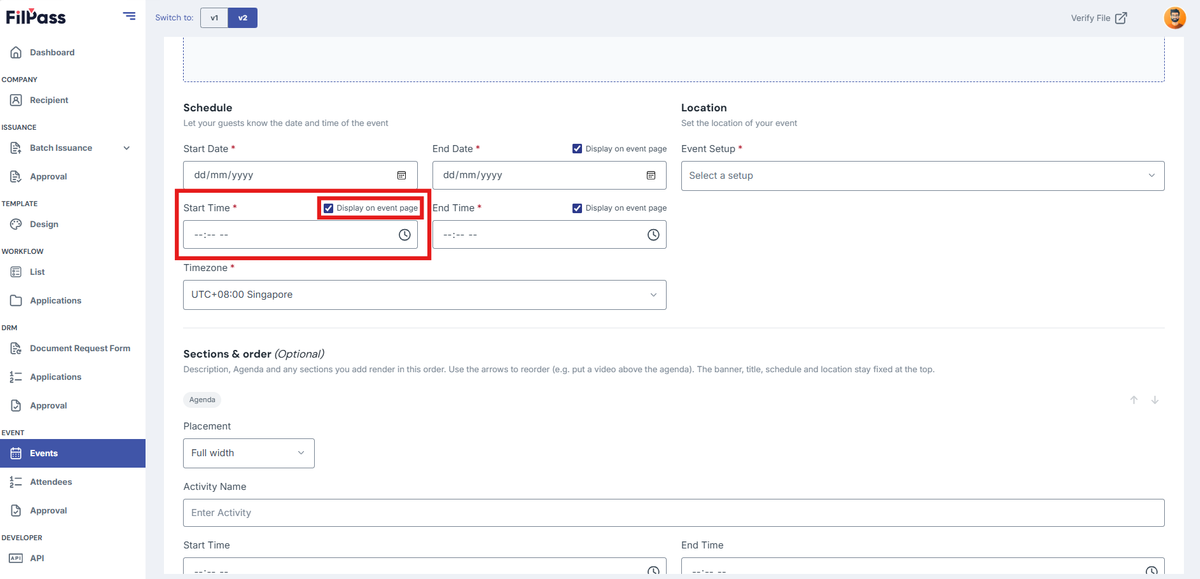The height and width of the screenshot is (579, 1200).
Task: Collapse the sidebar with the menu icon
Action: (129, 16)
